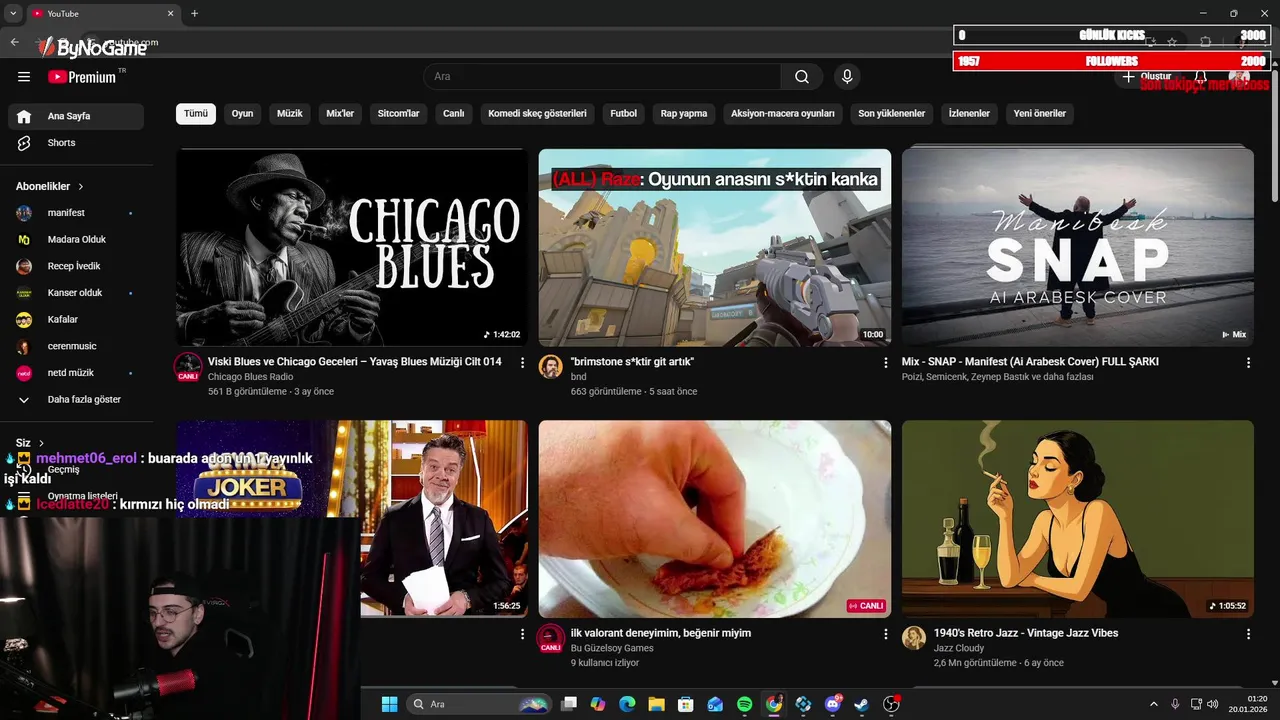The width and height of the screenshot is (1280, 720).
Task: Open the Kanser olduk subscription
Action: coord(76,293)
